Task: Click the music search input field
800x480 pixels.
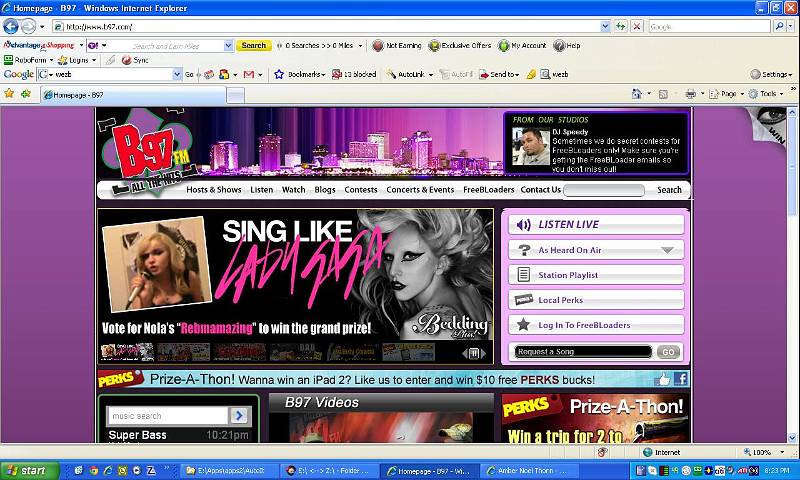Action: [167, 416]
